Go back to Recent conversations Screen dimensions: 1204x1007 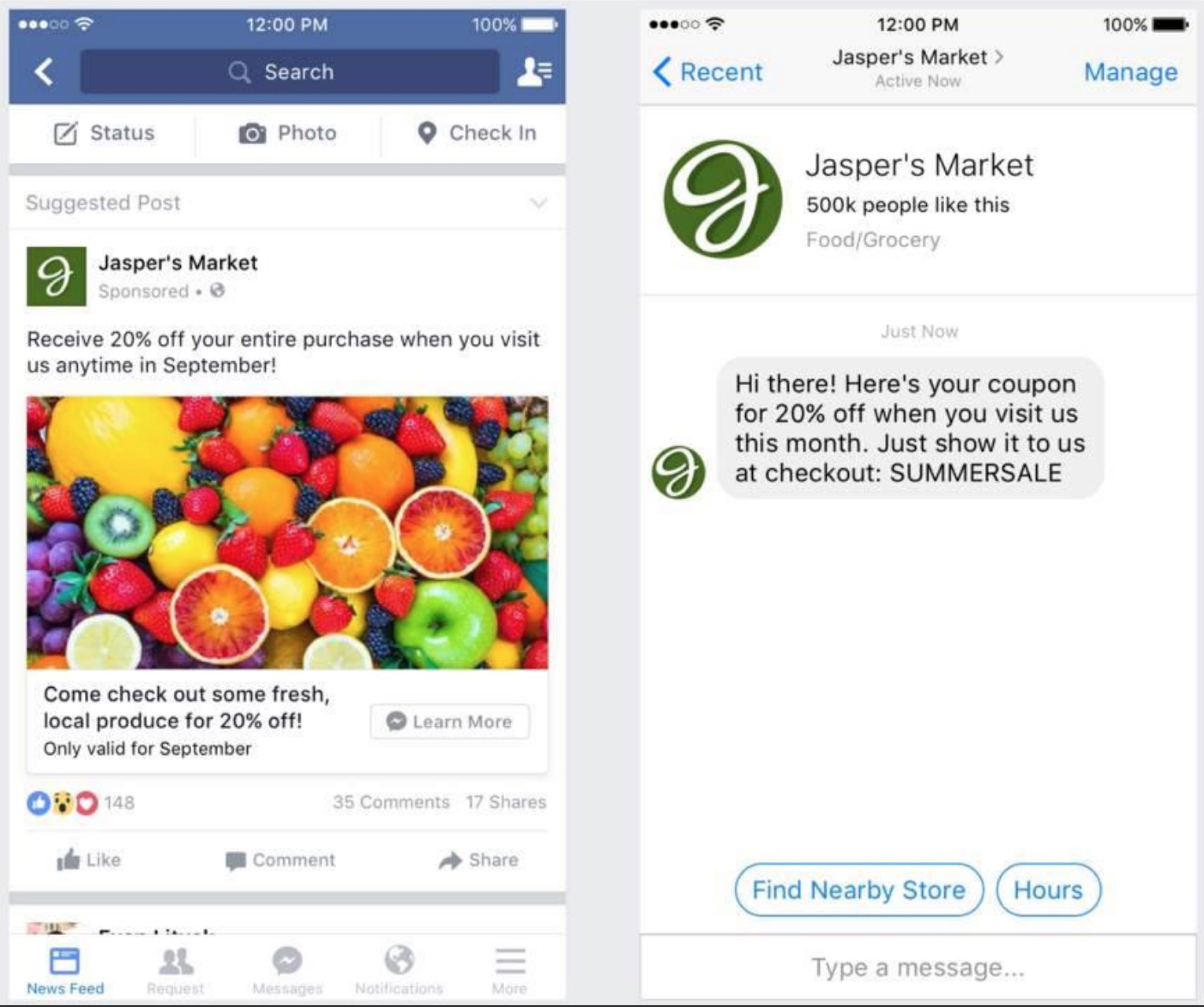click(x=707, y=71)
